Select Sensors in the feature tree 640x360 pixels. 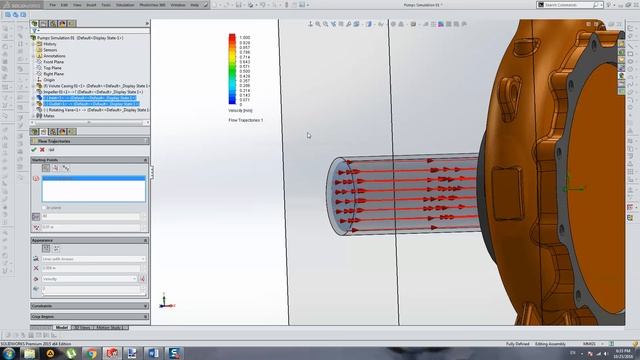pos(50,50)
